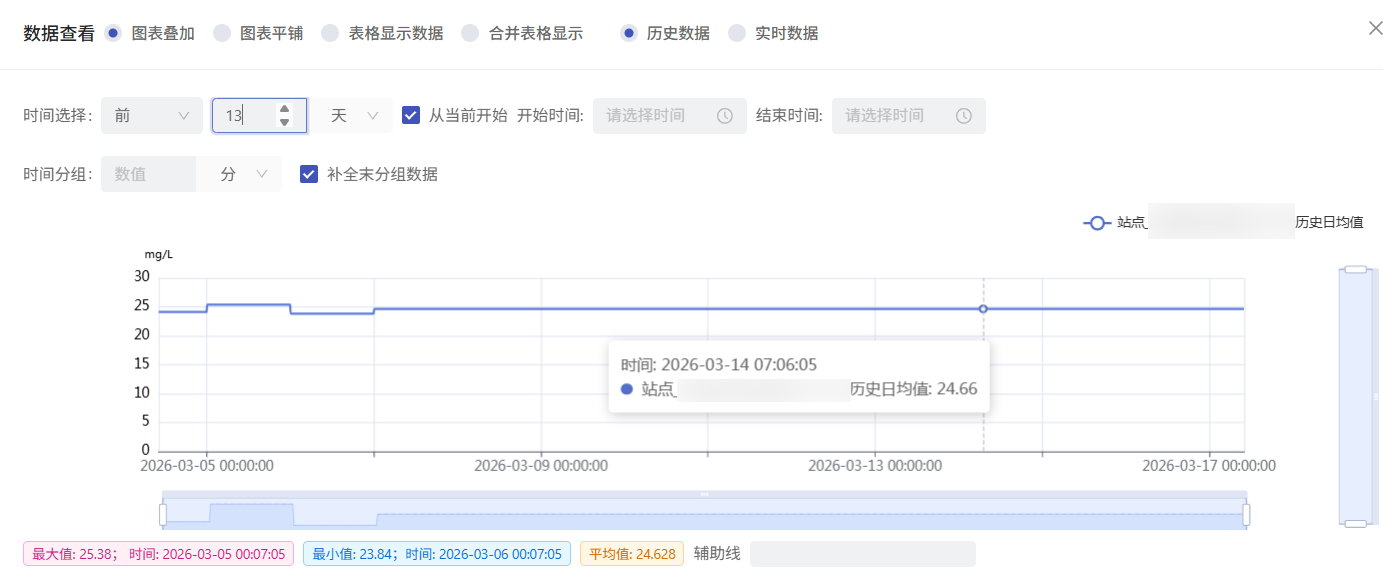Uncheck the 从当前开始 checkbox
The height and width of the screenshot is (576, 1383).
(410, 115)
